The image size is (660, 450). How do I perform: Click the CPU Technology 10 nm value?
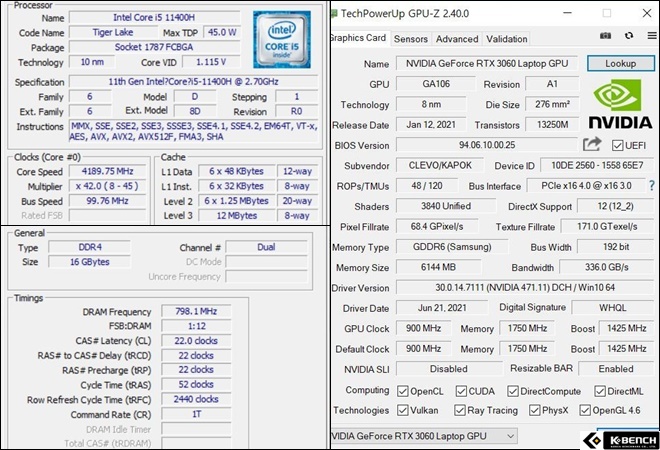[92, 62]
